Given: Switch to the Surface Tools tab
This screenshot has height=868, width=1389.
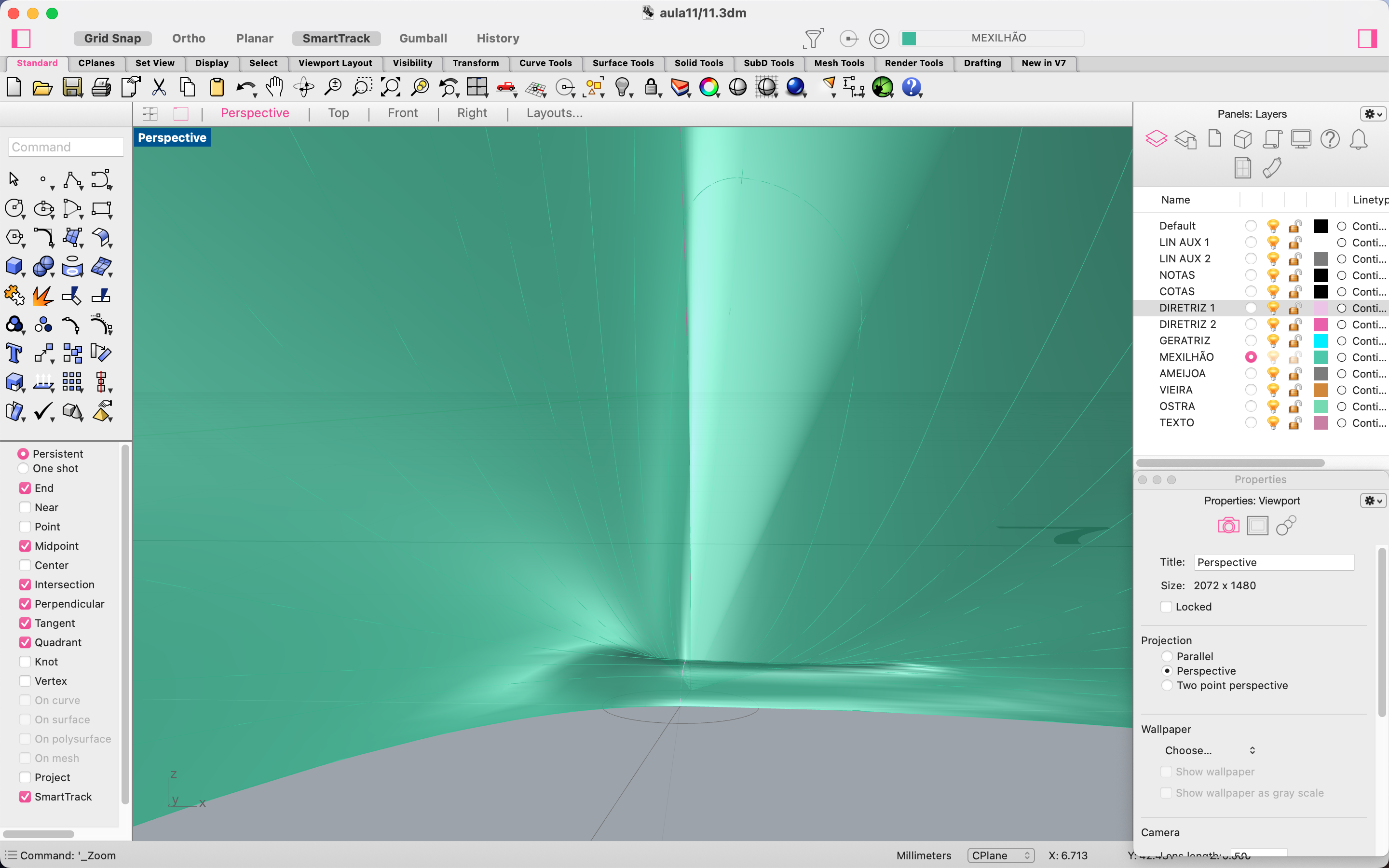Looking at the screenshot, I should point(623,63).
